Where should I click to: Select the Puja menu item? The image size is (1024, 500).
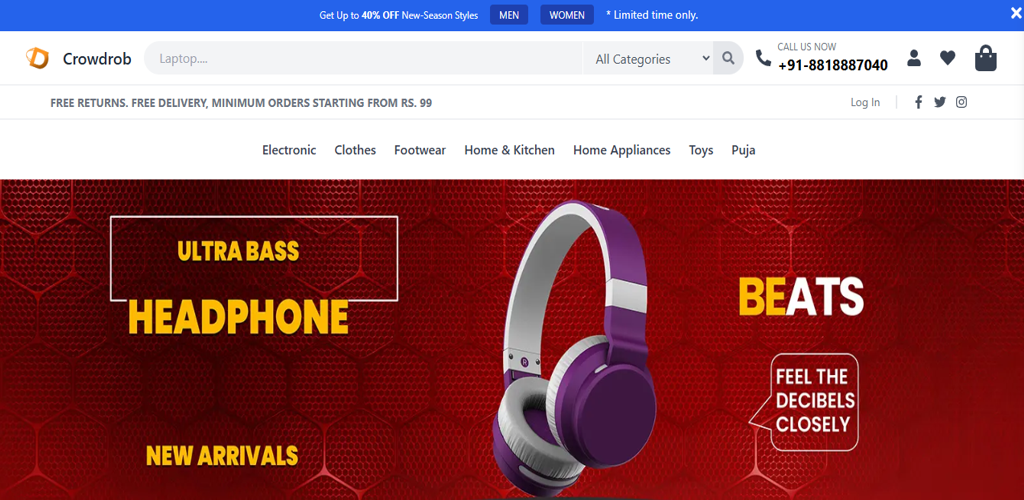tap(743, 150)
